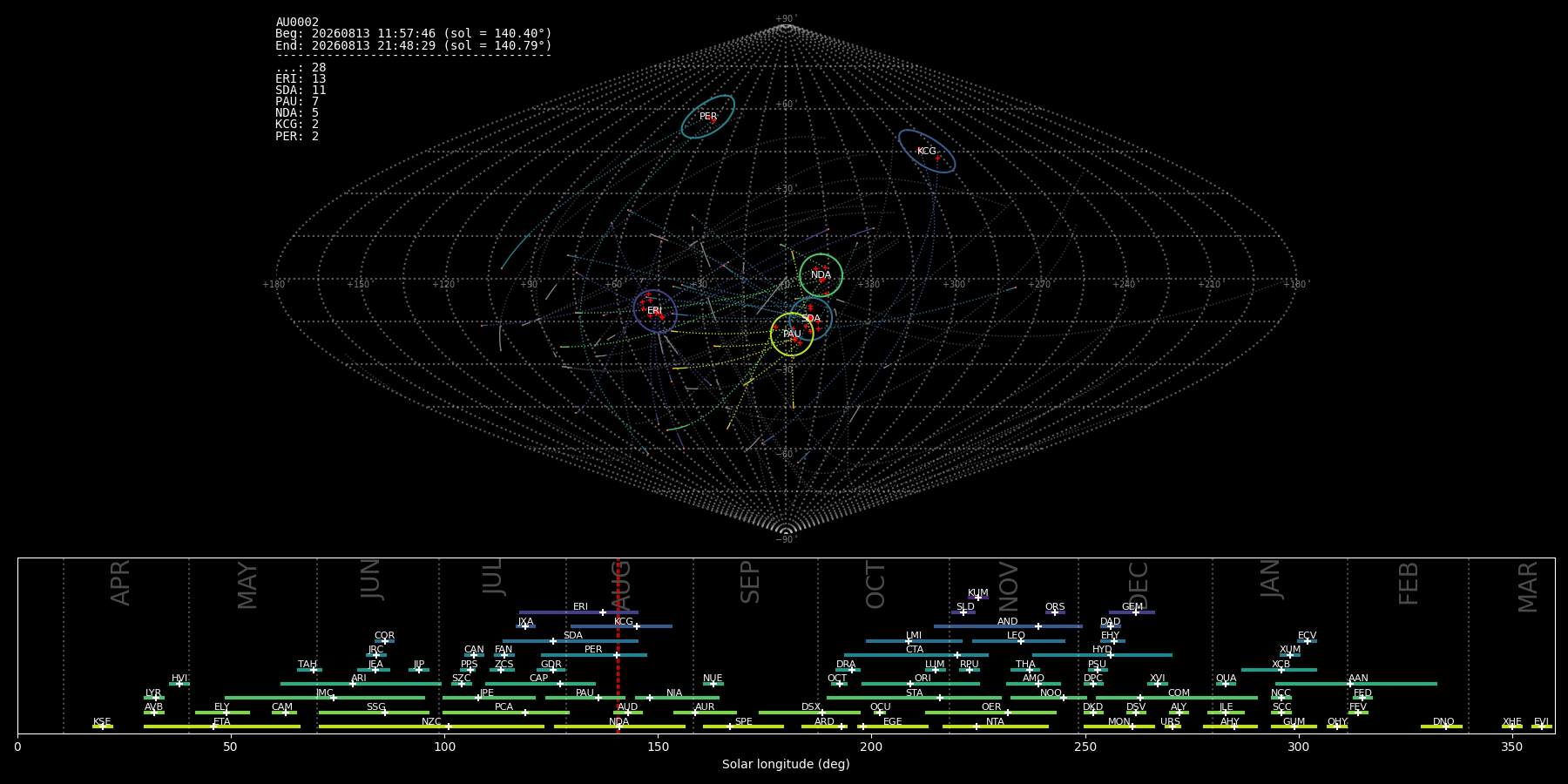Click the 'DEC' month label
Screen dimensions: 1568x784
(x=1139, y=584)
